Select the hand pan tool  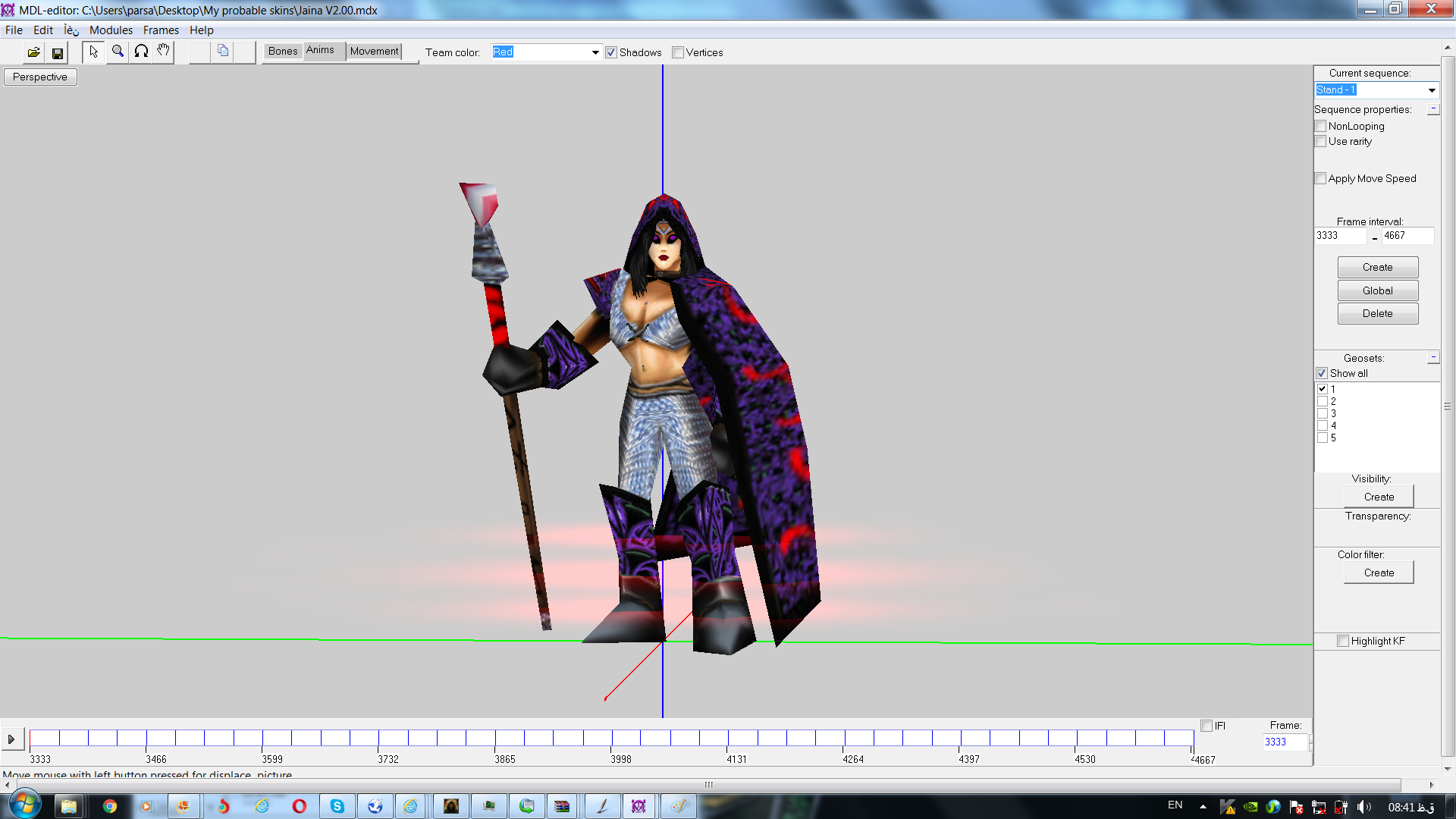pos(163,52)
